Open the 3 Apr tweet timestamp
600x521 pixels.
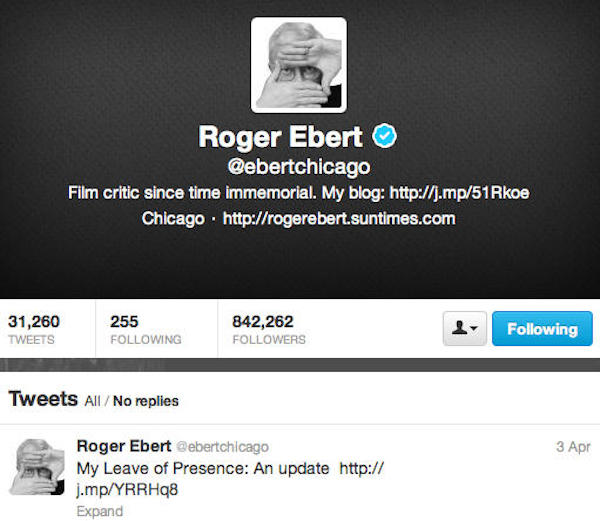coord(573,446)
